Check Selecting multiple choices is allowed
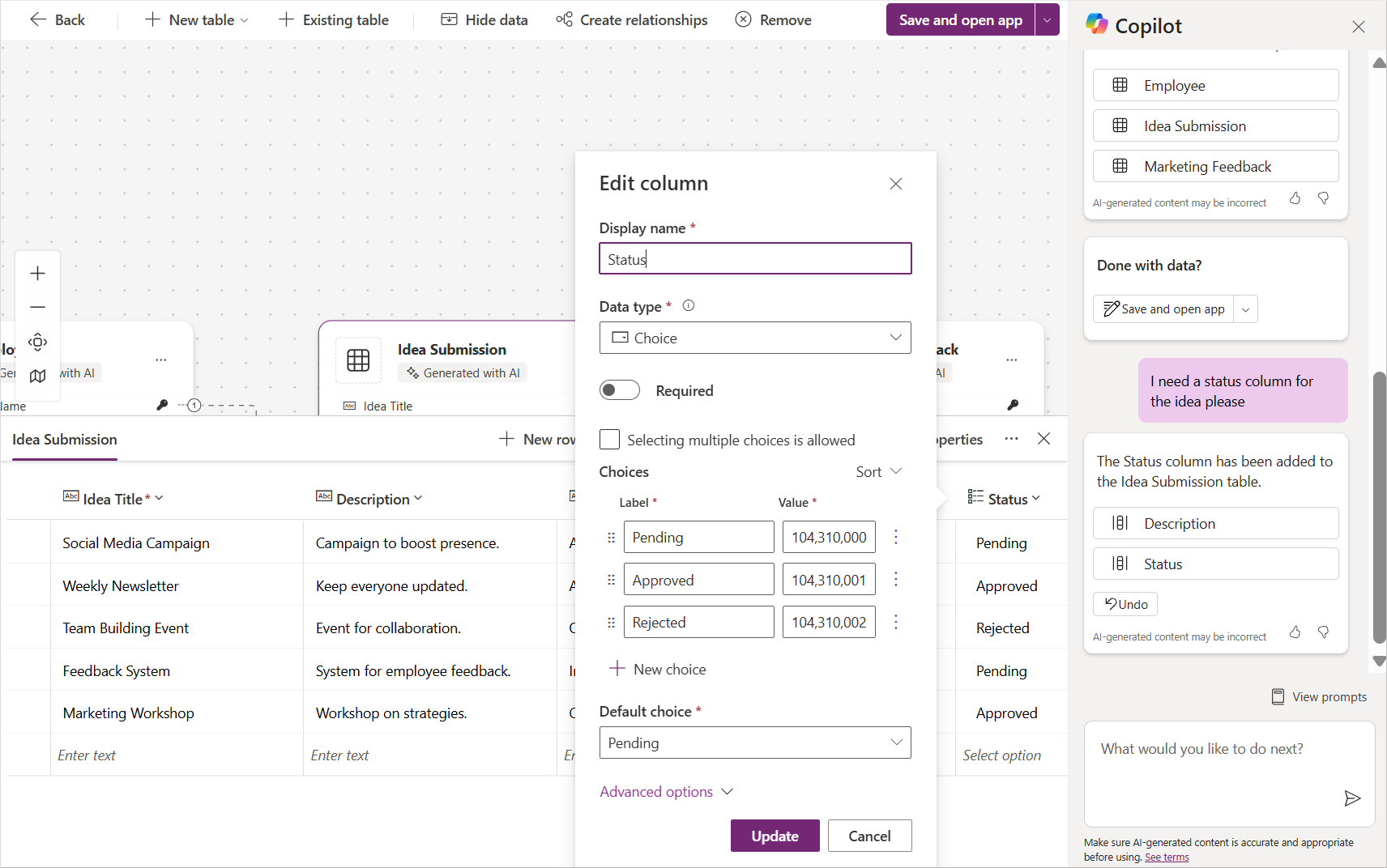 [x=609, y=440]
